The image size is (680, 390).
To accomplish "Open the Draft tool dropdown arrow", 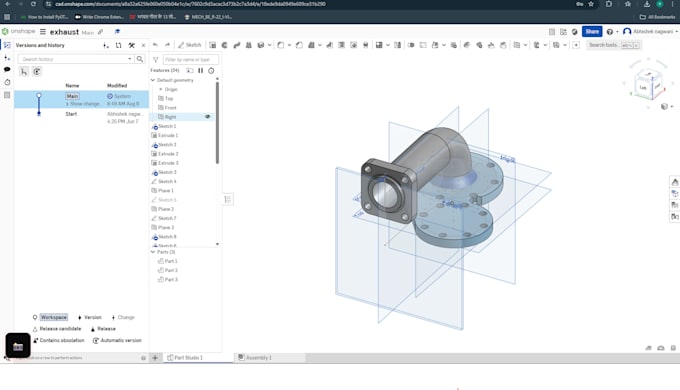I will (320, 45).
